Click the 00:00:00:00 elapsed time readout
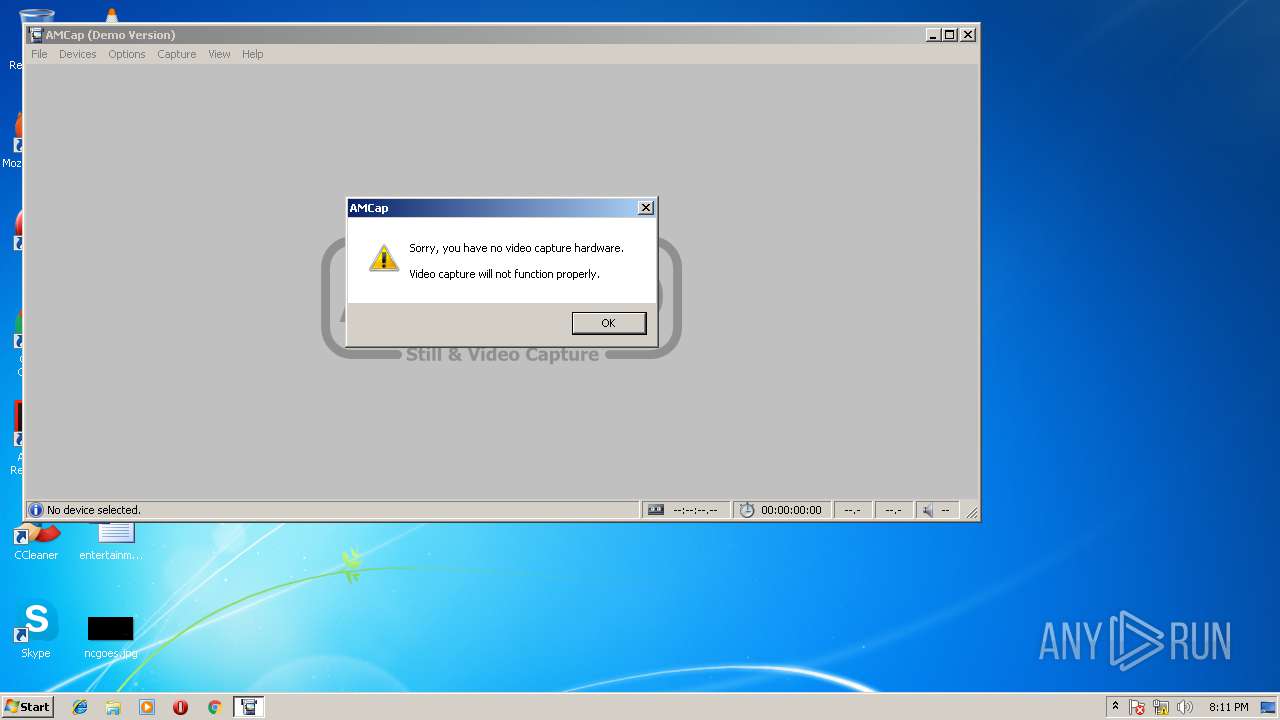The width and height of the screenshot is (1280, 720). pos(791,510)
